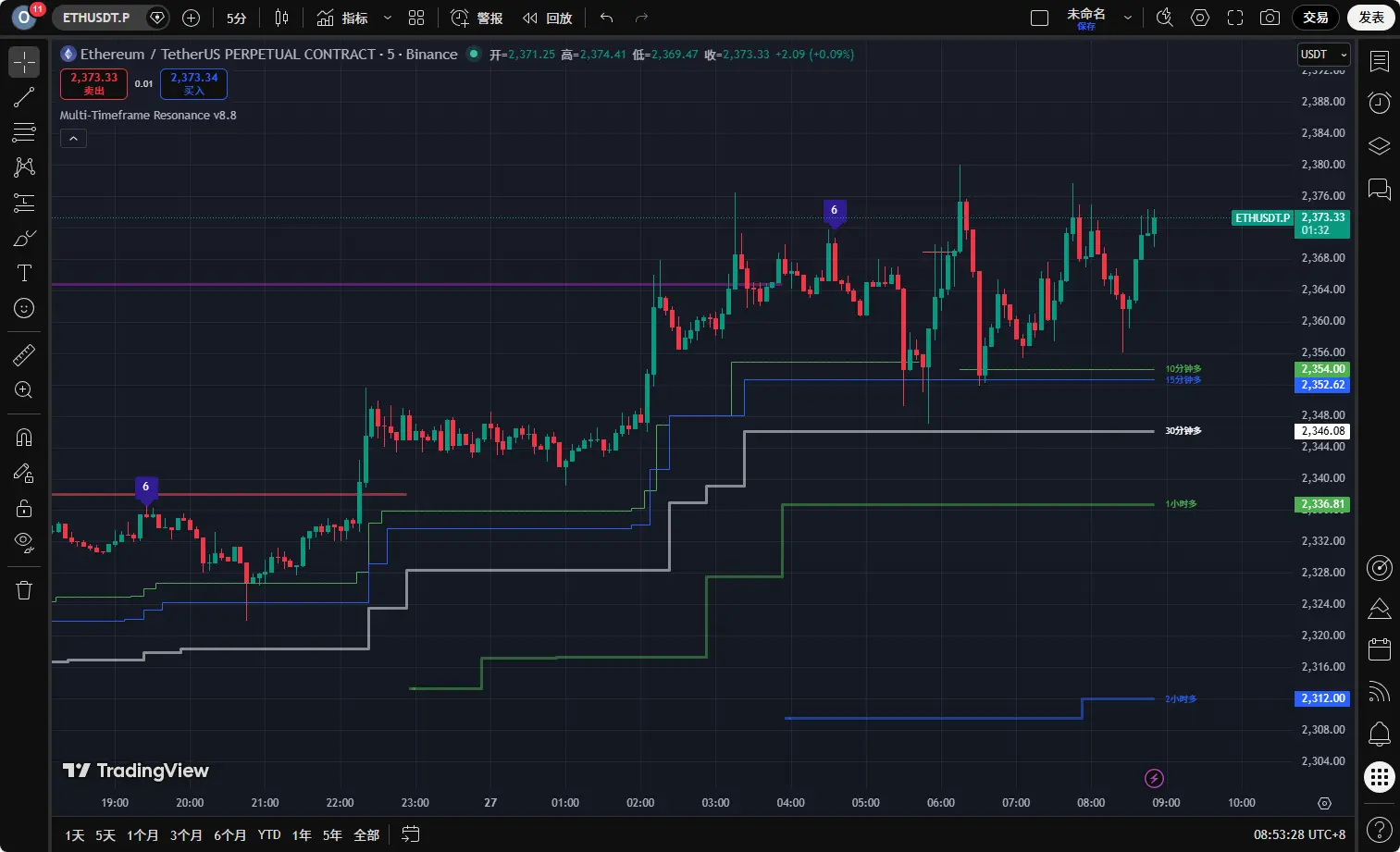Create an alert from the toolbar

click(477, 18)
